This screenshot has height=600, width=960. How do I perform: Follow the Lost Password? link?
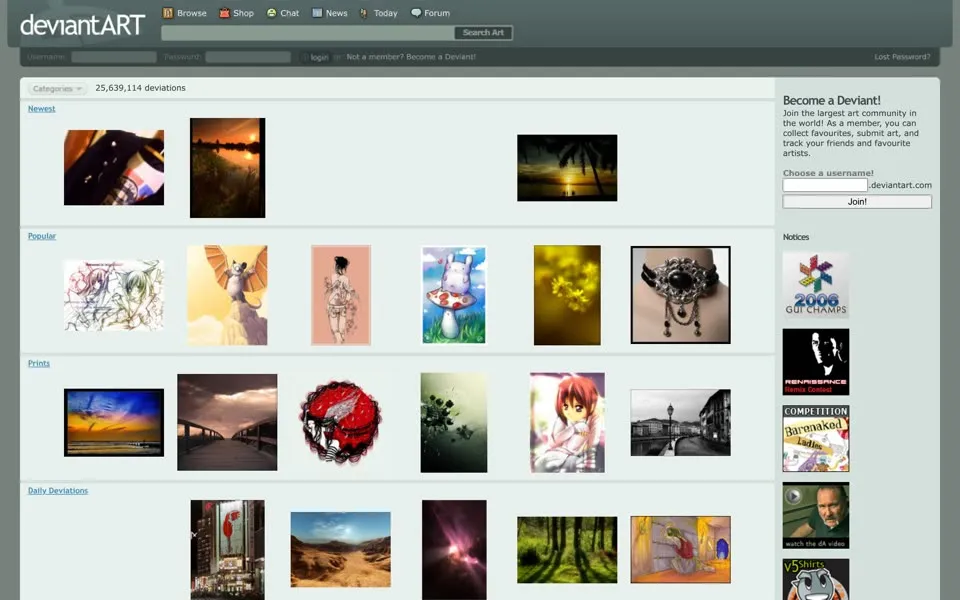click(902, 57)
